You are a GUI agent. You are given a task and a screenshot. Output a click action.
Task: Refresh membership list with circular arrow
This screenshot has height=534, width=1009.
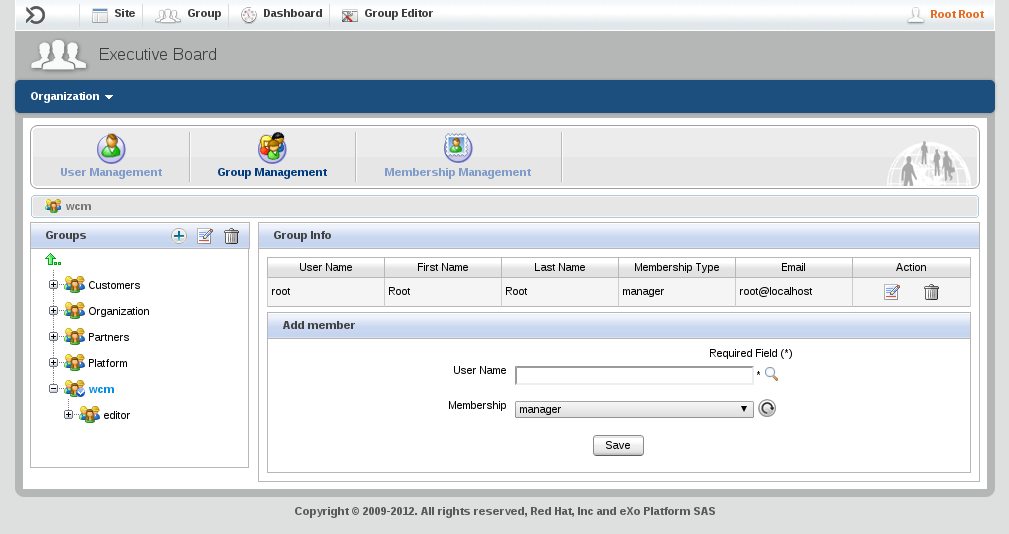click(x=767, y=409)
